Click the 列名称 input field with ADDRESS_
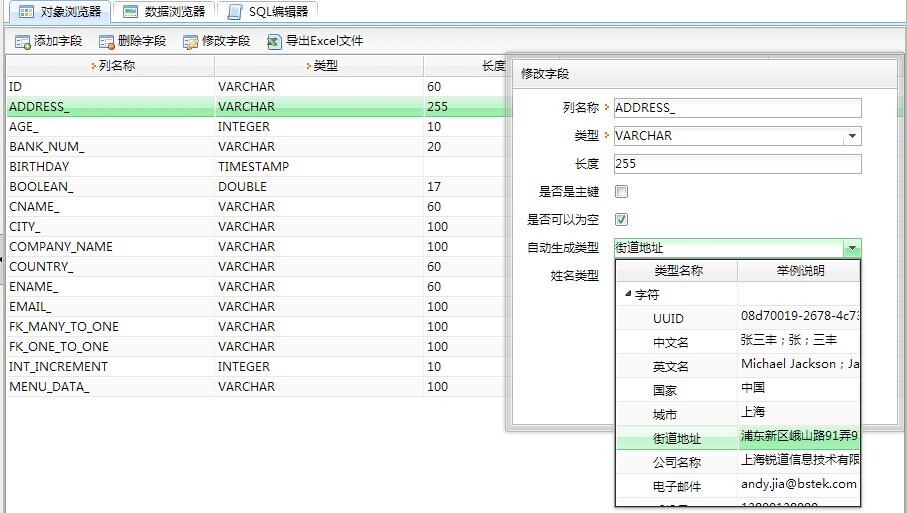 tap(737, 108)
